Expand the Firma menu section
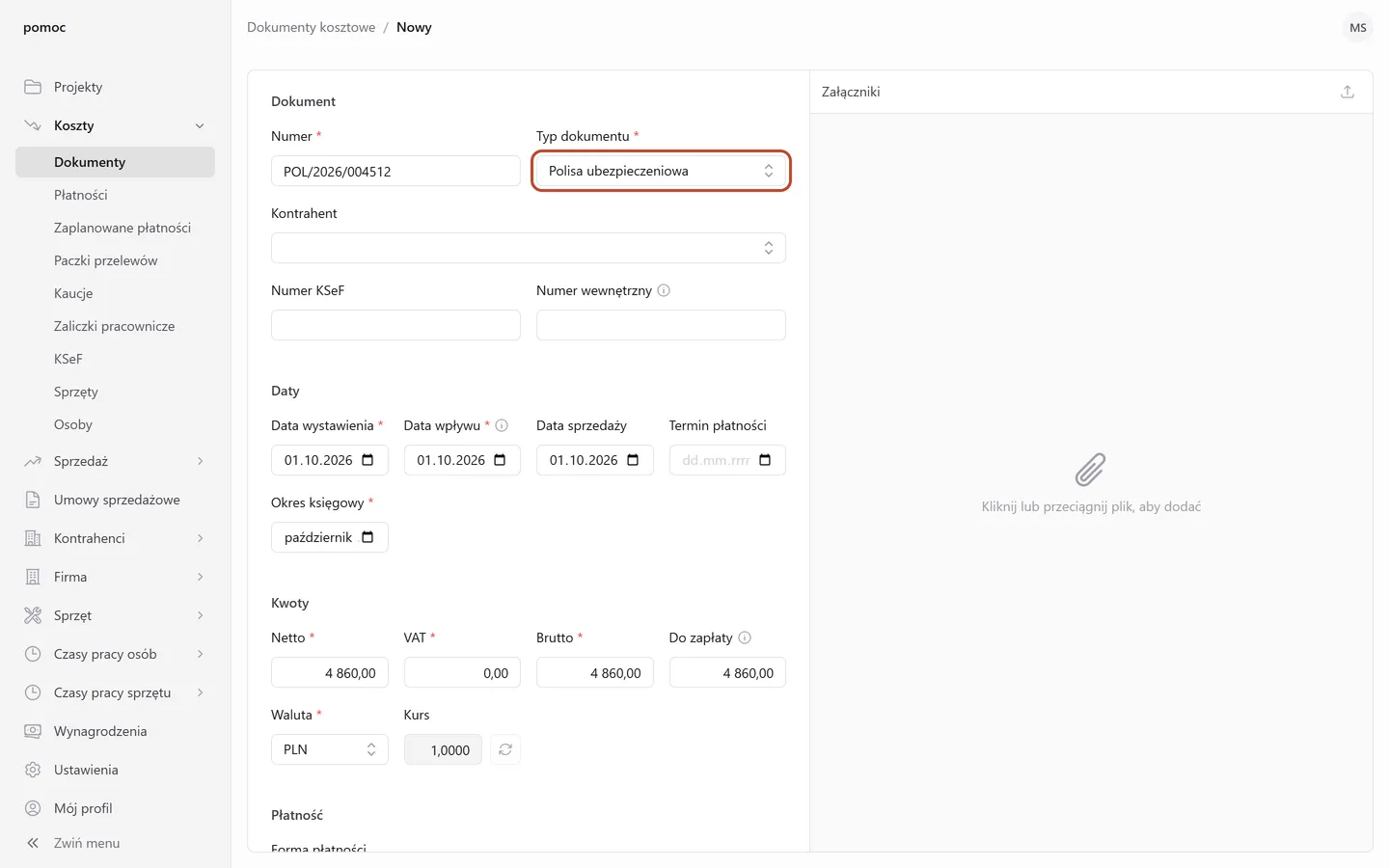1389x868 pixels. point(200,577)
